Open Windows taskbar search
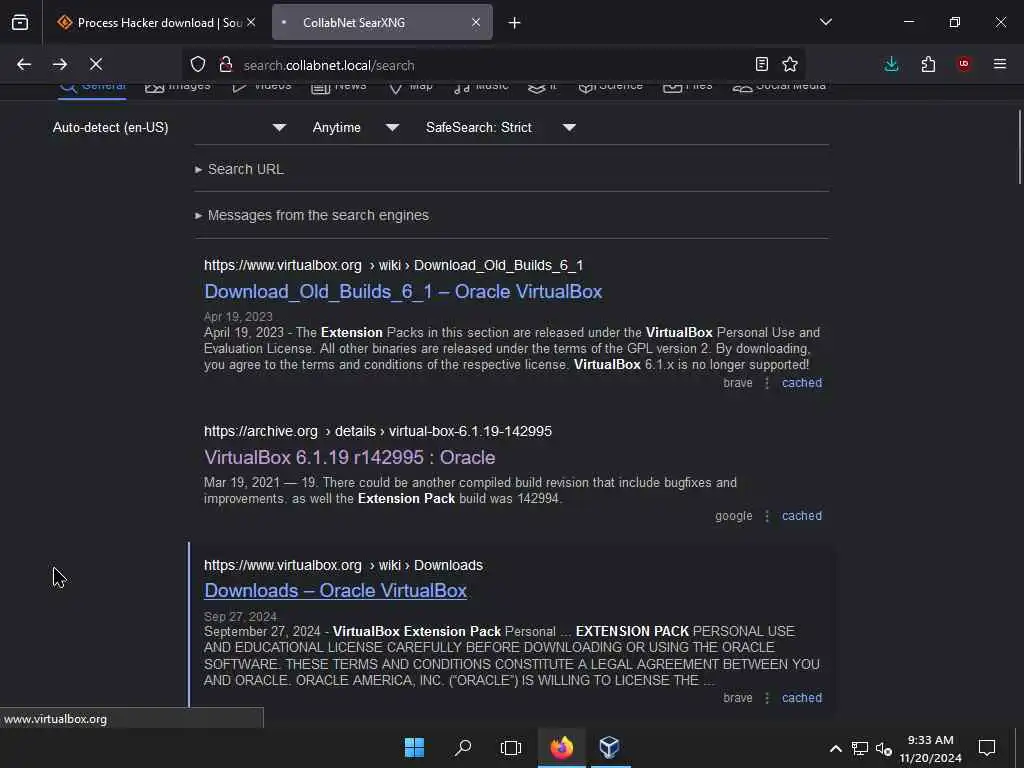This screenshot has width=1024, height=768. (463, 747)
